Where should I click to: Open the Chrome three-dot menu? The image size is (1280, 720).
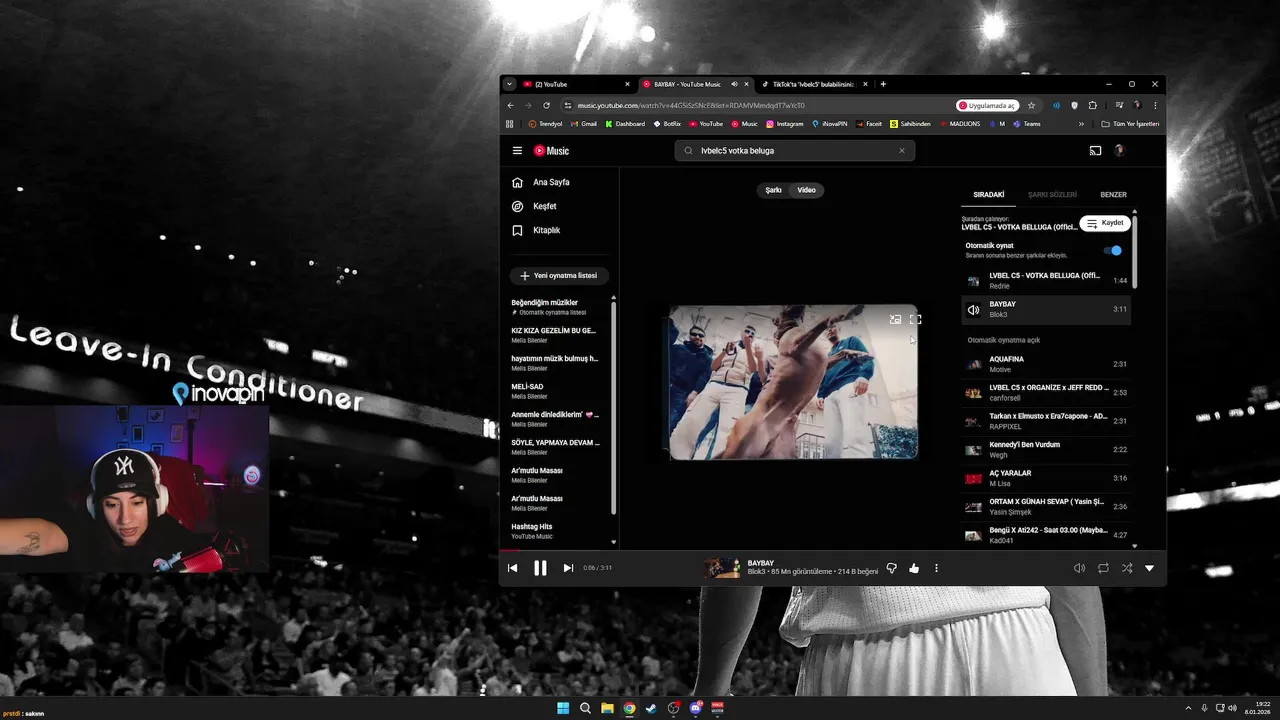tap(1155, 105)
